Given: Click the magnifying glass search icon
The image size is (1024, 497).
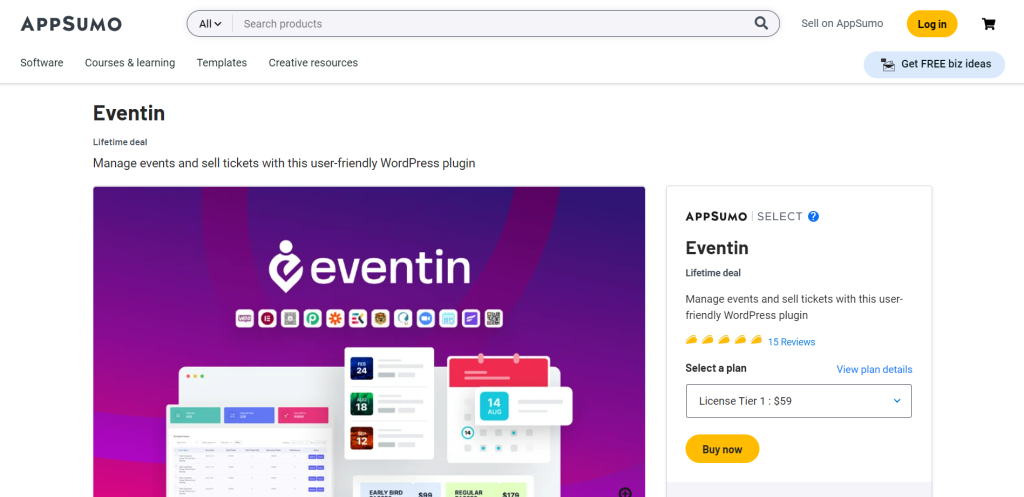Looking at the screenshot, I should tap(761, 24).
